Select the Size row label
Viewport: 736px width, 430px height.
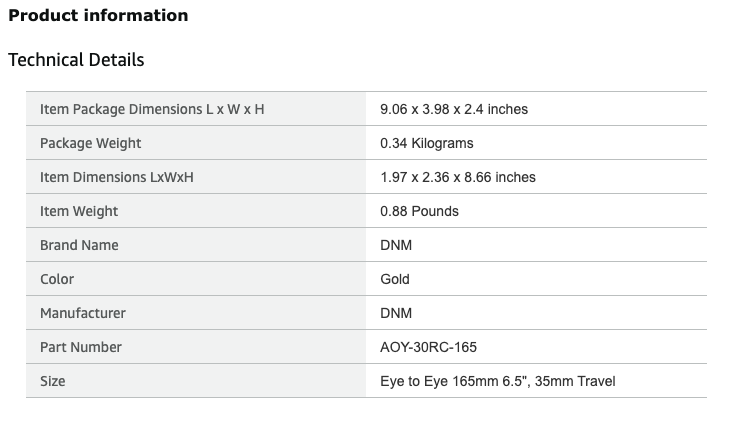[x=53, y=381]
